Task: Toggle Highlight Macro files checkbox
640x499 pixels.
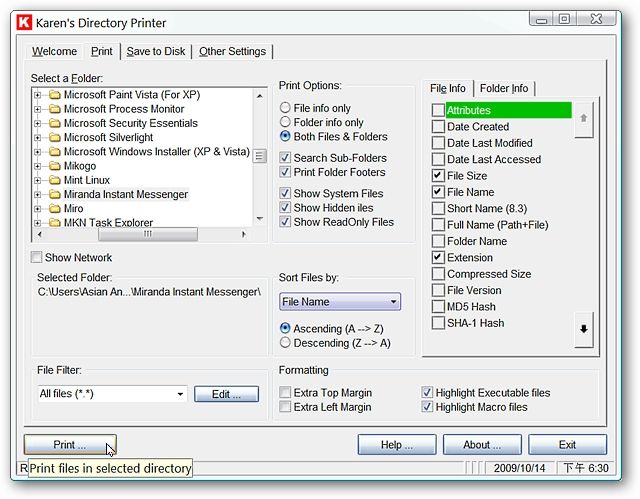Action: [x=427, y=407]
